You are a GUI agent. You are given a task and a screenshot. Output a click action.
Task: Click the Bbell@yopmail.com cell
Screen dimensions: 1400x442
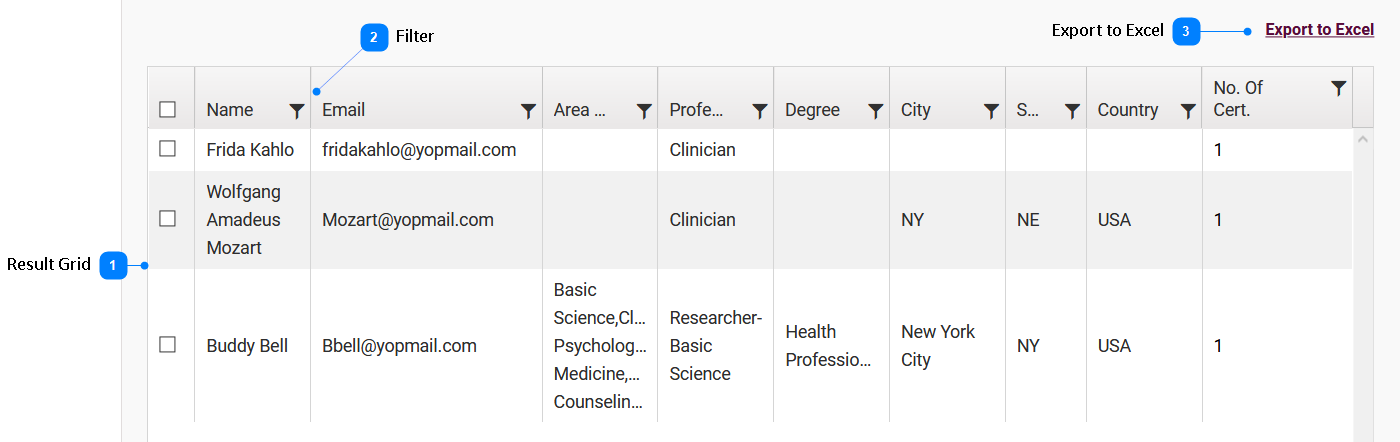coord(399,346)
